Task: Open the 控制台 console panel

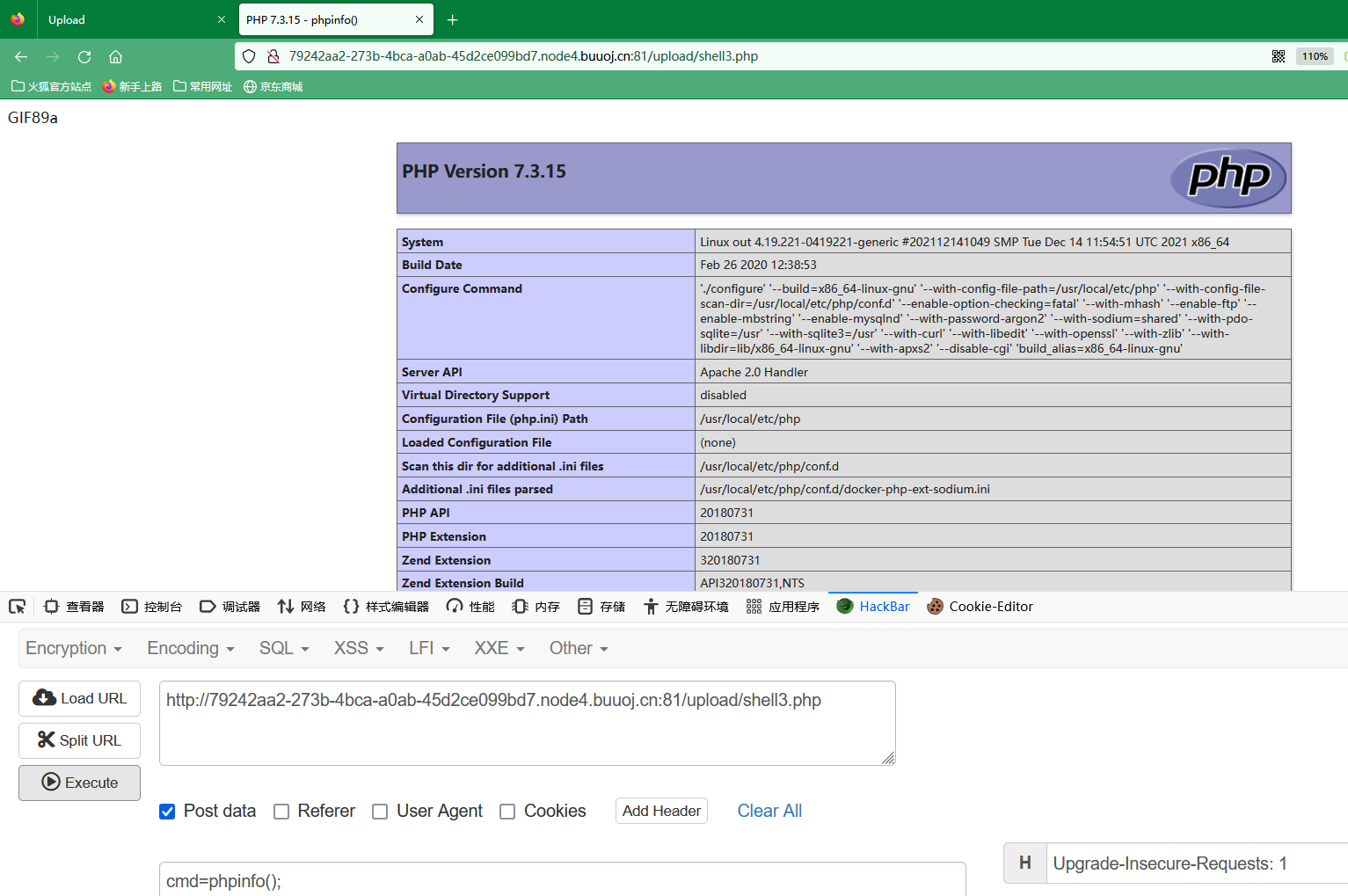Action: click(151, 607)
